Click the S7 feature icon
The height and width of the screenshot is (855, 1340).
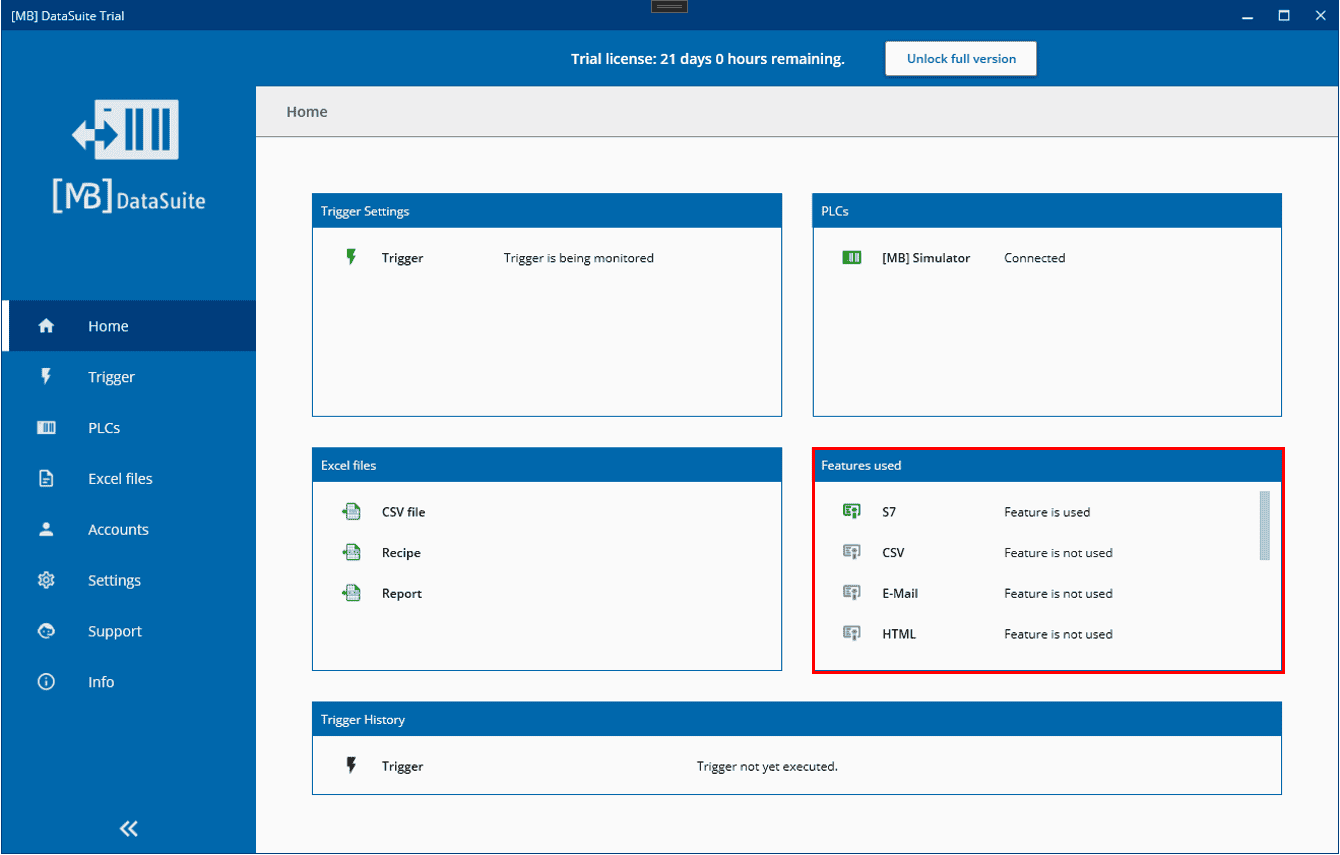pyautogui.click(x=852, y=512)
